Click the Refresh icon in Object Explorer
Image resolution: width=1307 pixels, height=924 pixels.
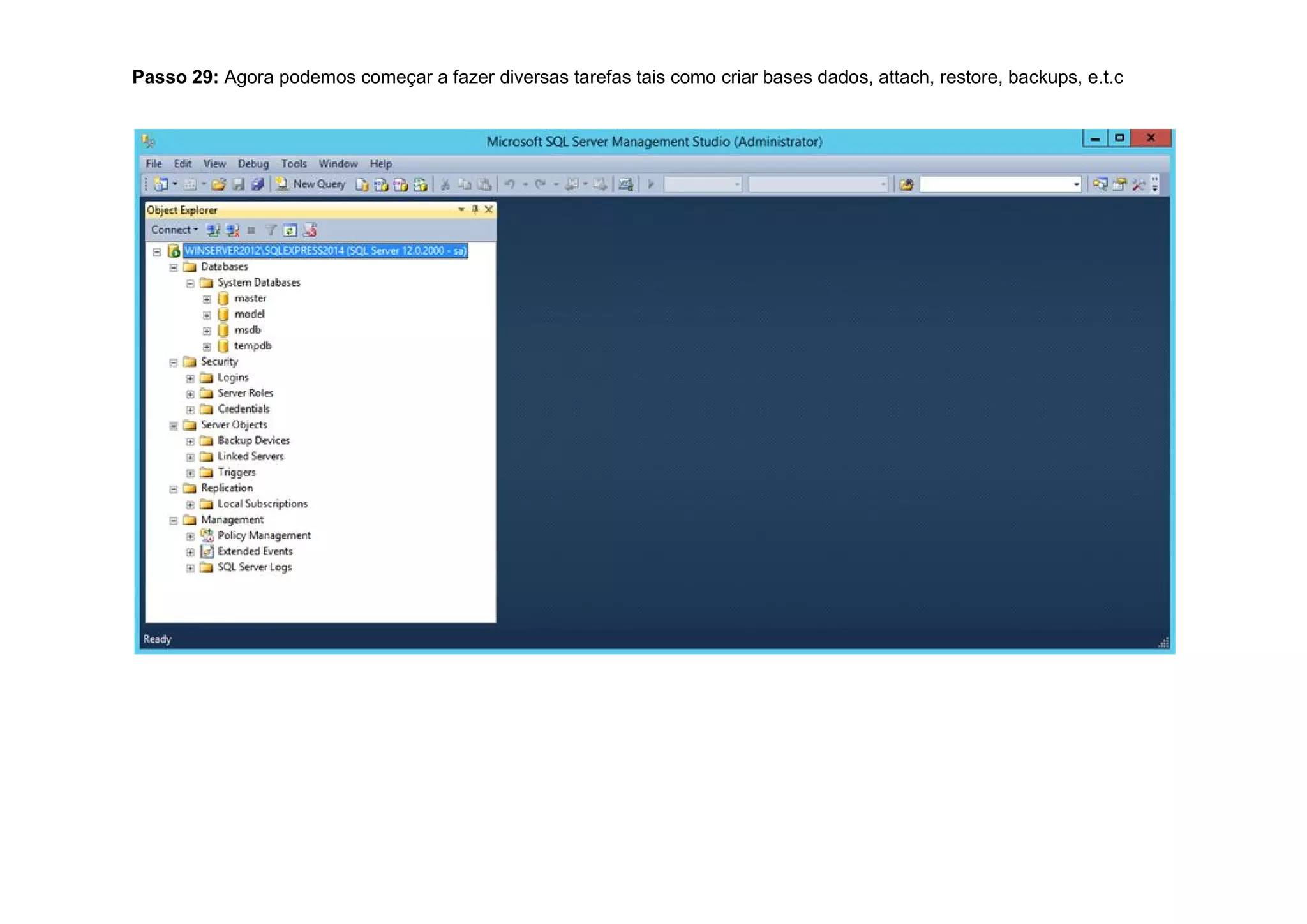tap(290, 230)
